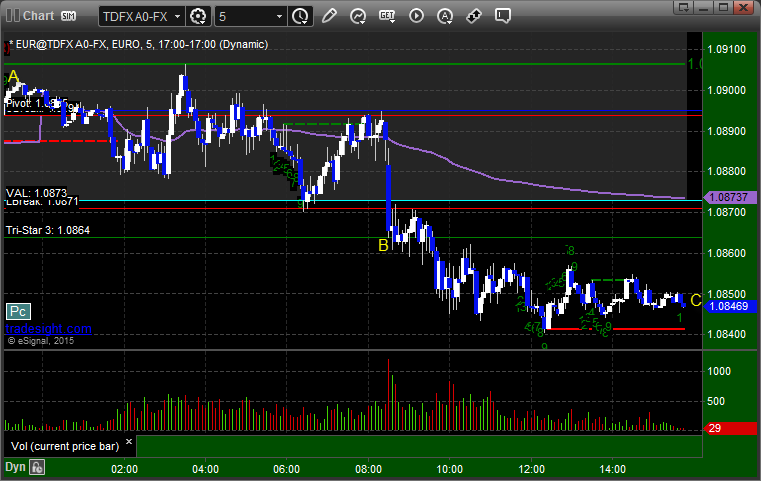Image resolution: width=761 pixels, height=481 pixels.
Task: Maximize the chart window
Action: (723, 7)
